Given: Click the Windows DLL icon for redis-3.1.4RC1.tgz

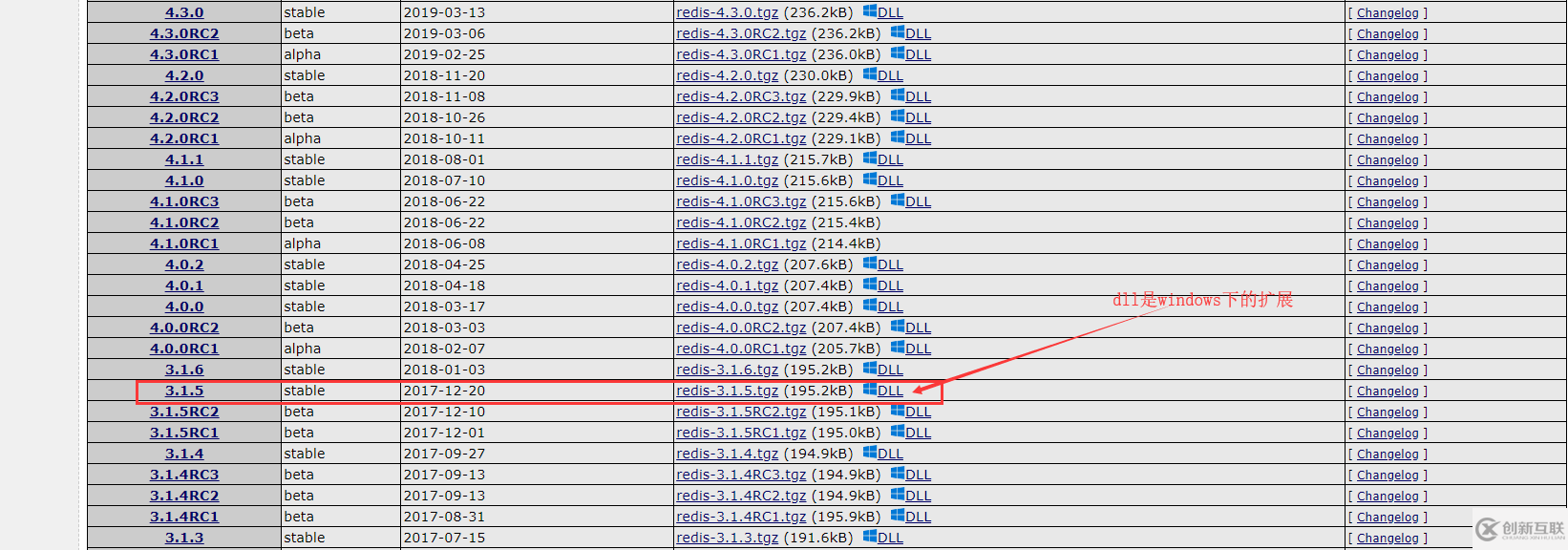Looking at the screenshot, I should click(x=898, y=516).
